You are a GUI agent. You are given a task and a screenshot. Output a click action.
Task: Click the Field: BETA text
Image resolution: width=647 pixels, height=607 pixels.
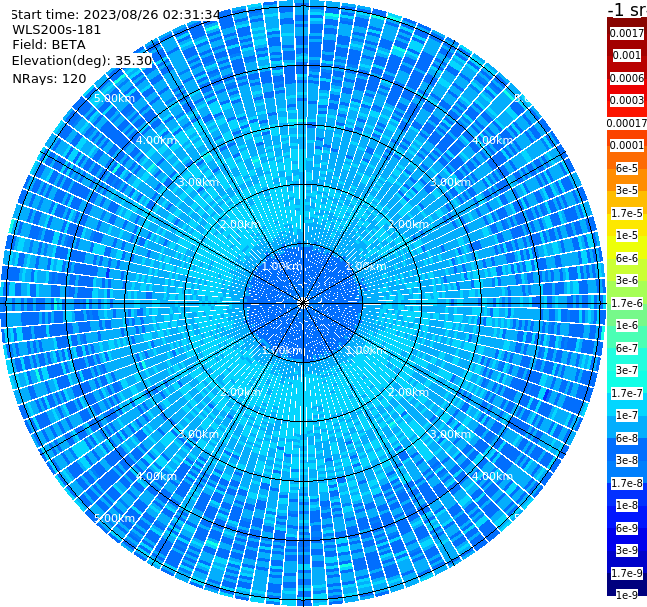click(x=49, y=45)
